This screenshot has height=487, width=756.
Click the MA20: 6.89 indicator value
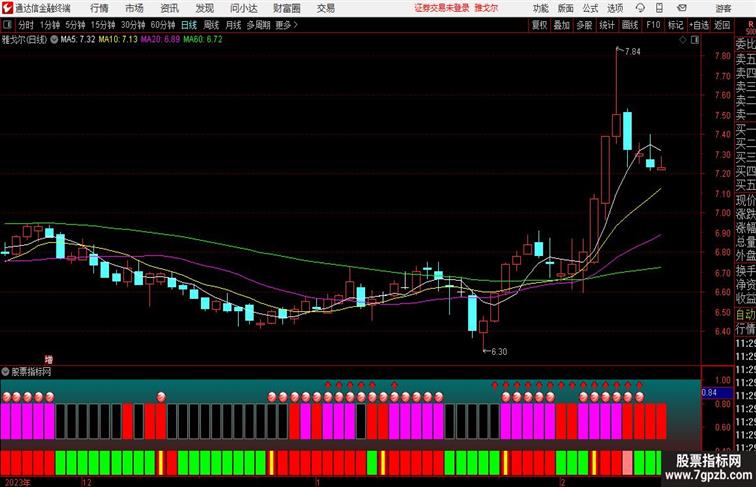pyautogui.click(x=161, y=40)
